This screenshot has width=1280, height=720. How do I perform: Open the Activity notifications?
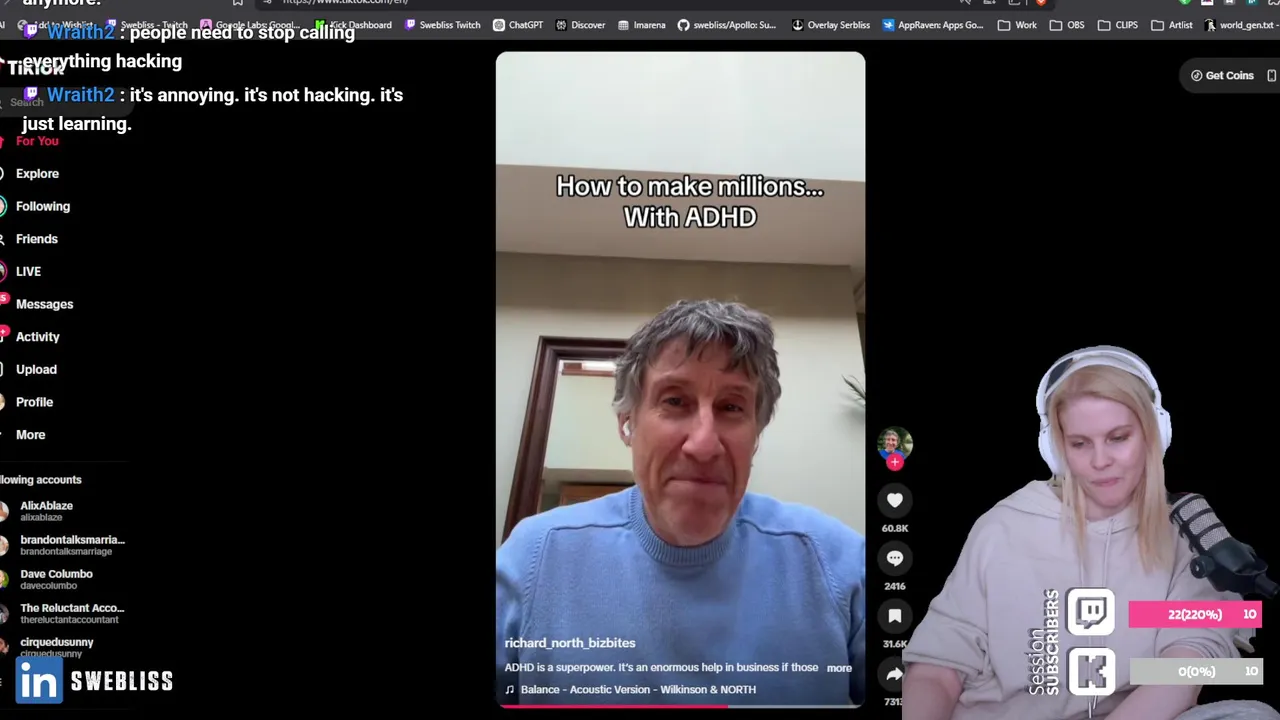coord(37,337)
